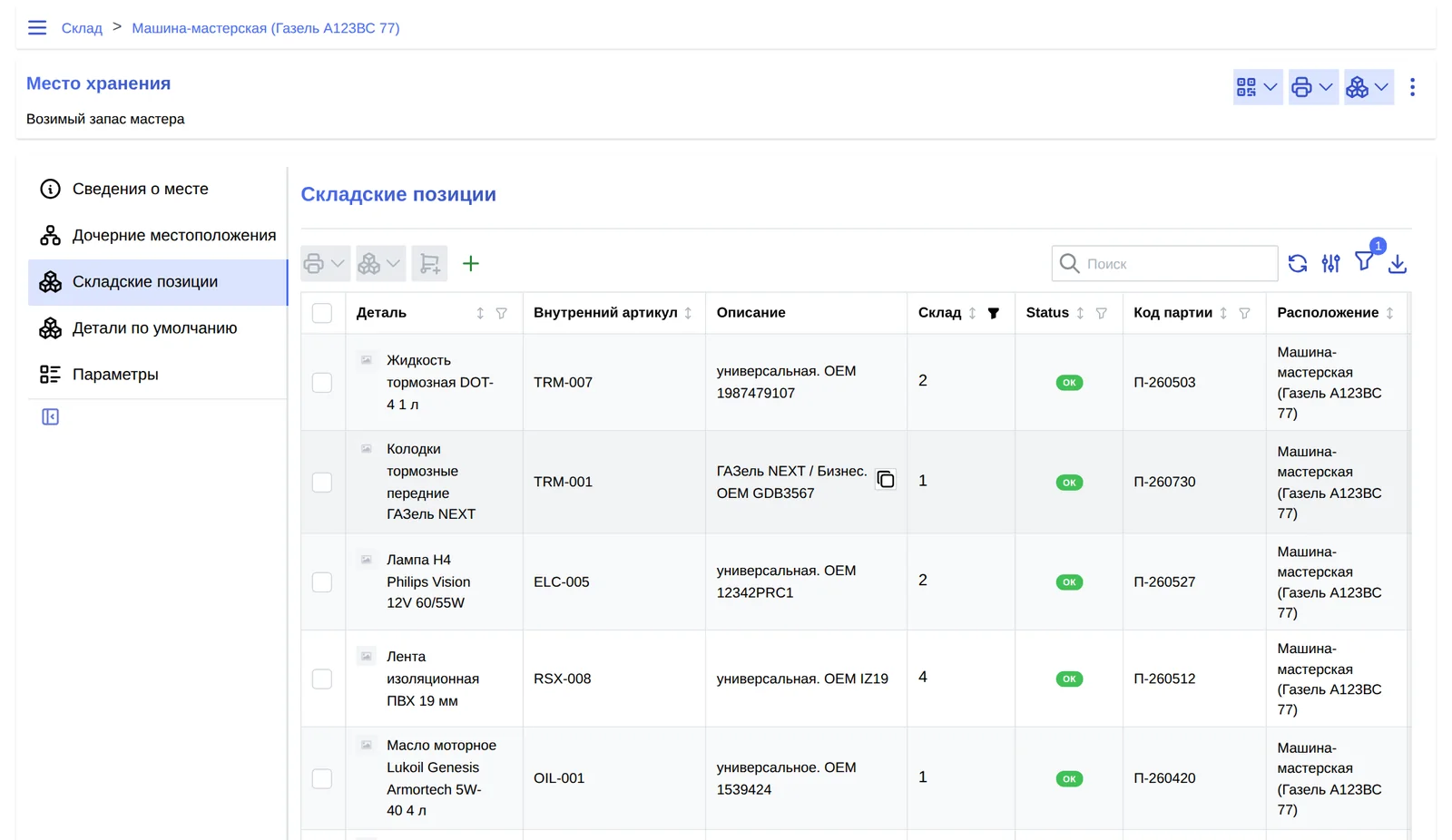Click the order items cart icon
This screenshot has height=840, width=1452.
[x=429, y=264]
